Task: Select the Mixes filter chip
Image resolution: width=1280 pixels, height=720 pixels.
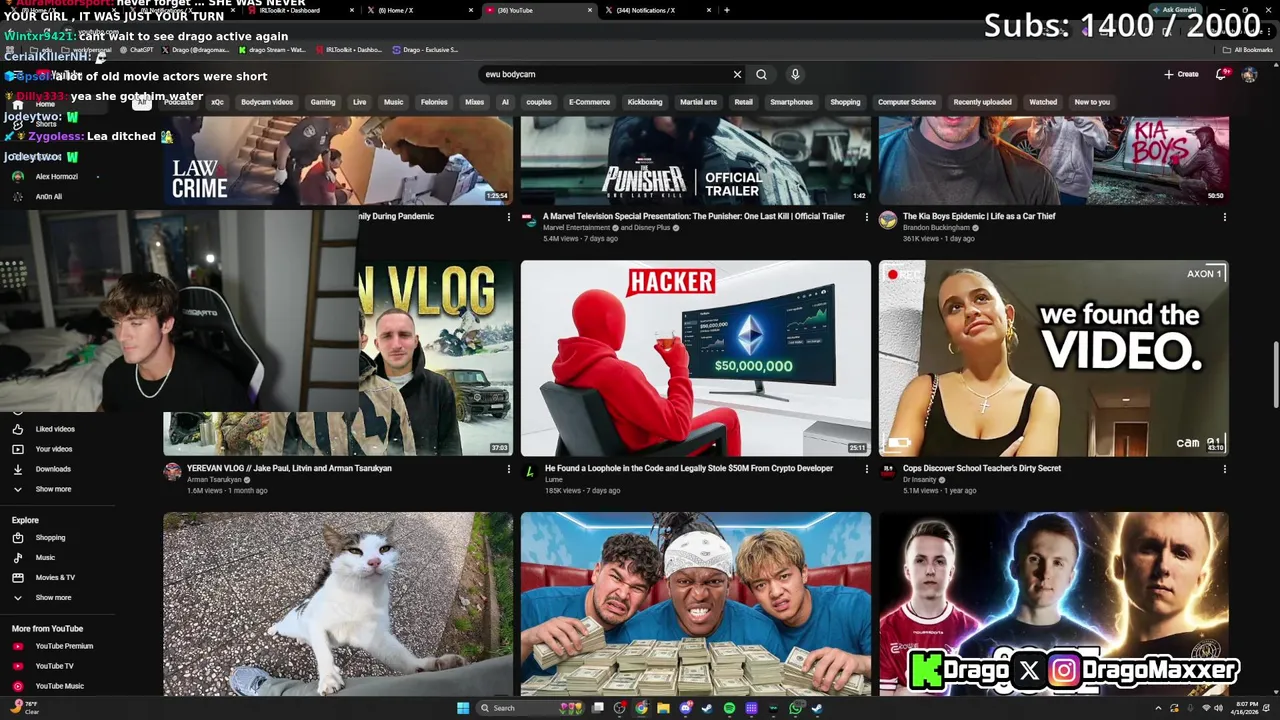Action: pos(475,102)
